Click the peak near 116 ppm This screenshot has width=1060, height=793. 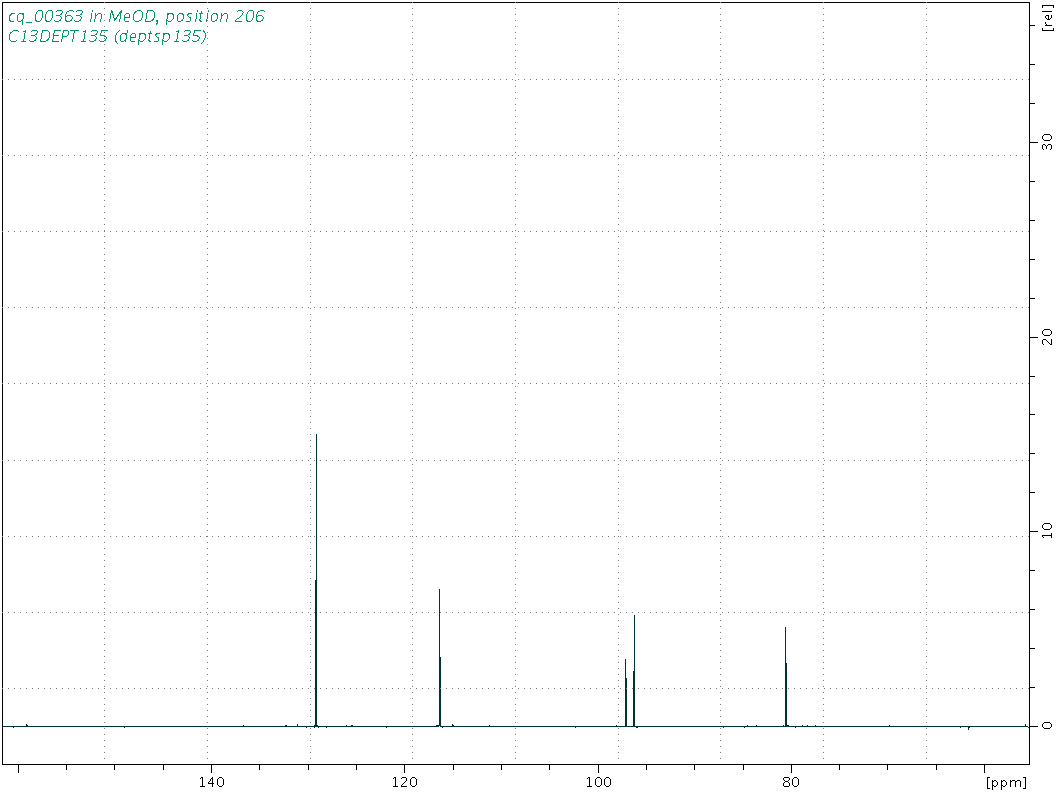pyautogui.click(x=440, y=658)
